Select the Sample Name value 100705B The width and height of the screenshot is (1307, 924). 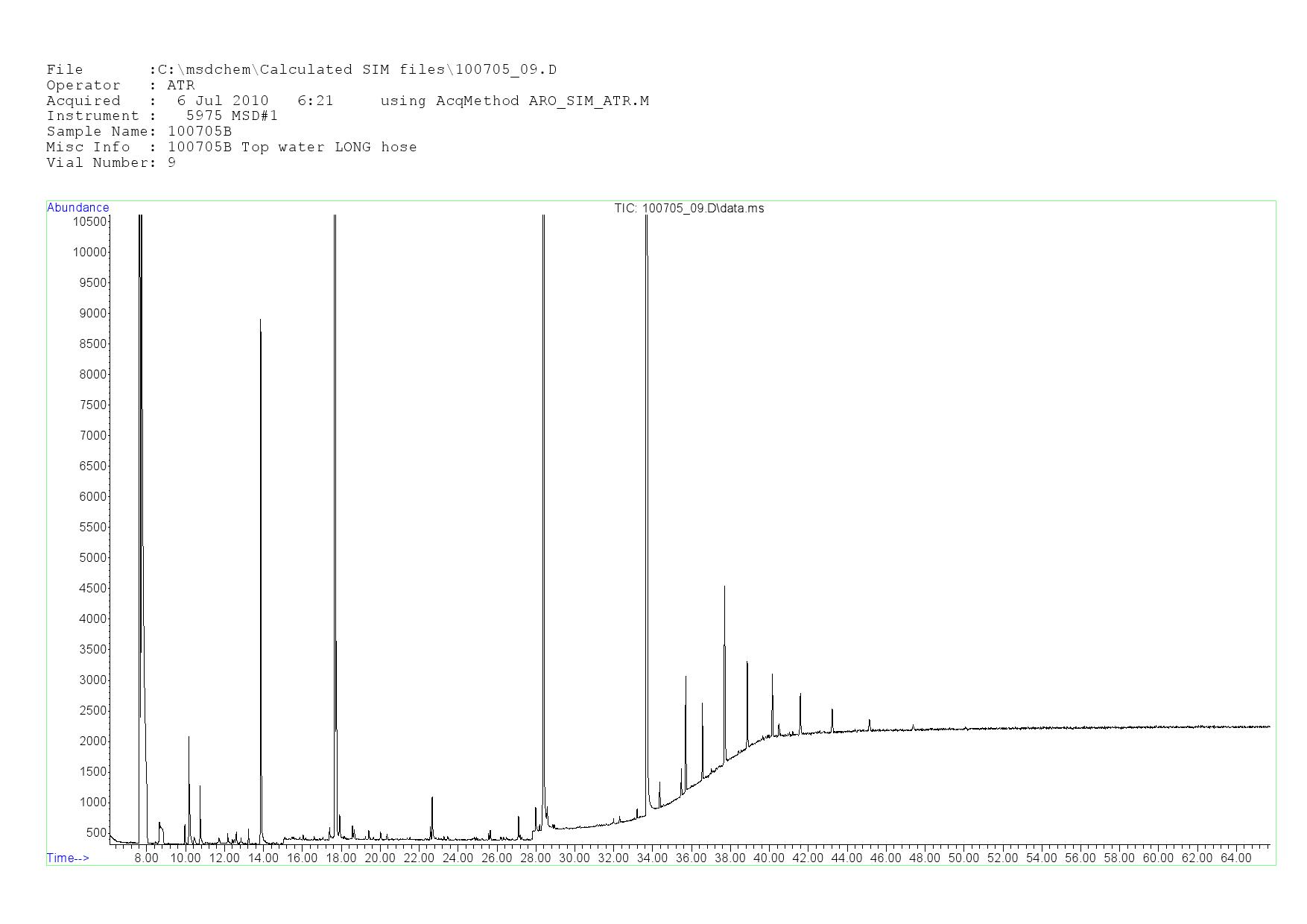pos(200,132)
